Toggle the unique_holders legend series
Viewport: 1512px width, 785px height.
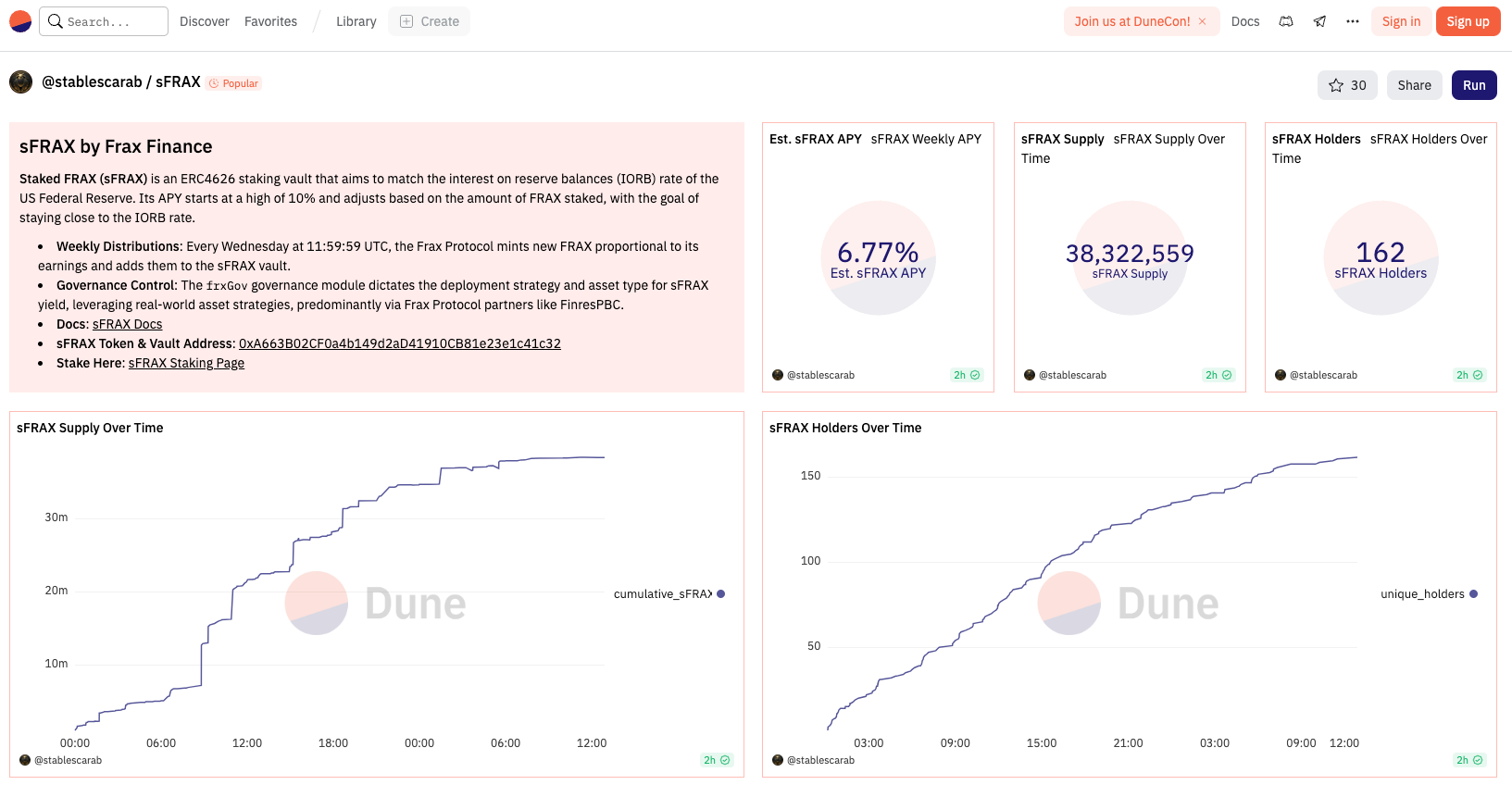coord(1428,594)
